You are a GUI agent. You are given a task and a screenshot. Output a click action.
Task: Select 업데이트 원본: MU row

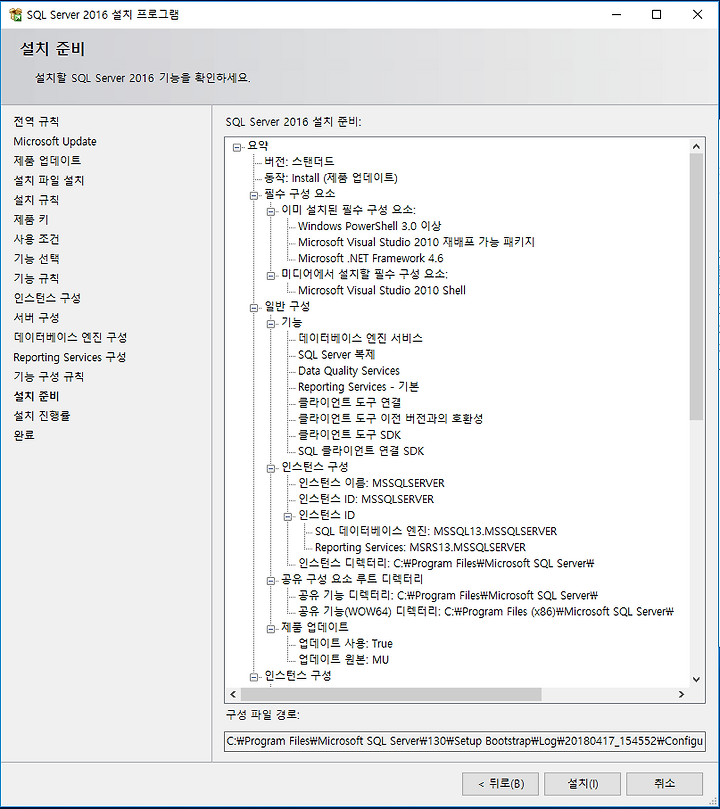click(343, 660)
